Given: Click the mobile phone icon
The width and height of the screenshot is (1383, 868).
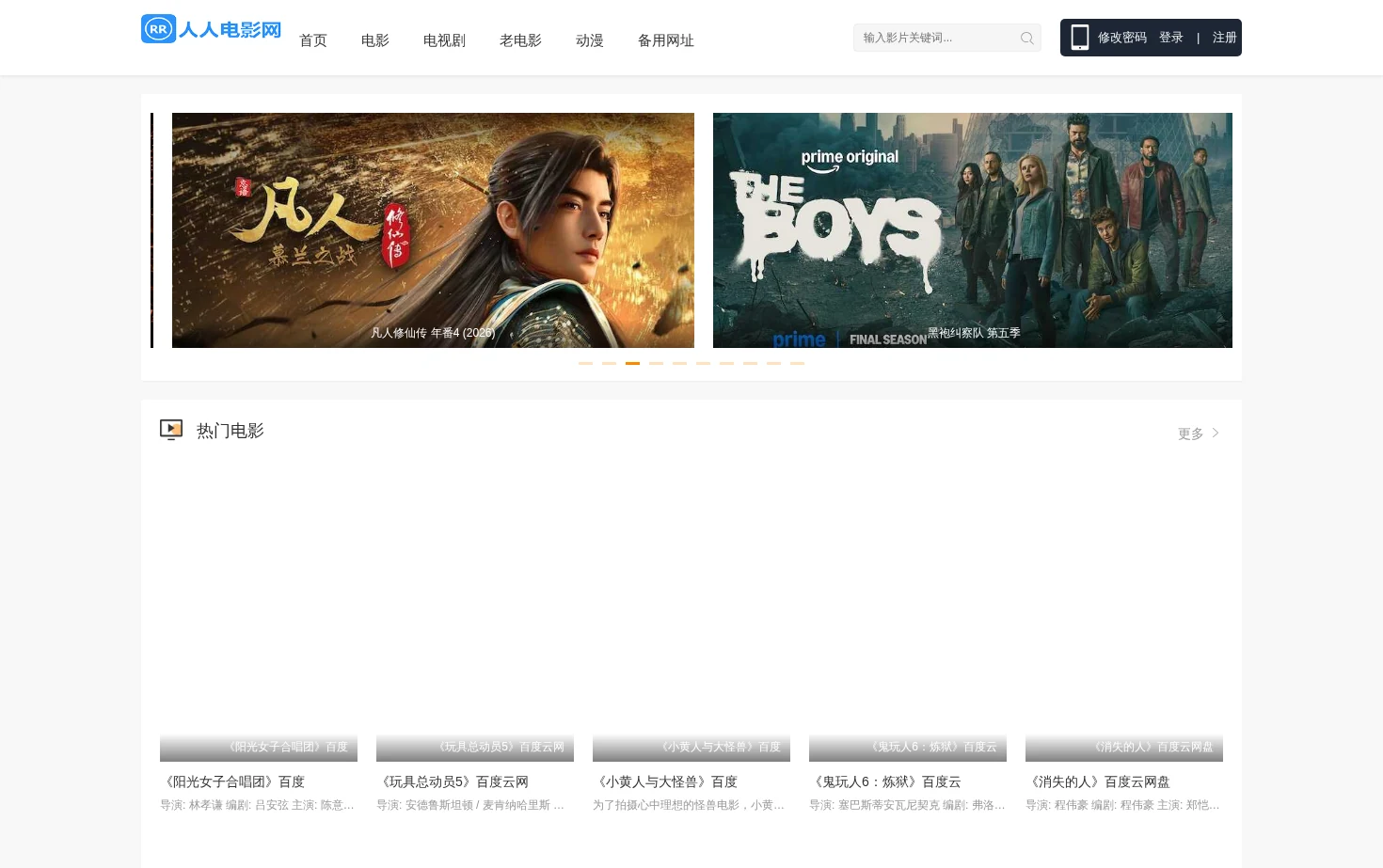Looking at the screenshot, I should click(1080, 38).
